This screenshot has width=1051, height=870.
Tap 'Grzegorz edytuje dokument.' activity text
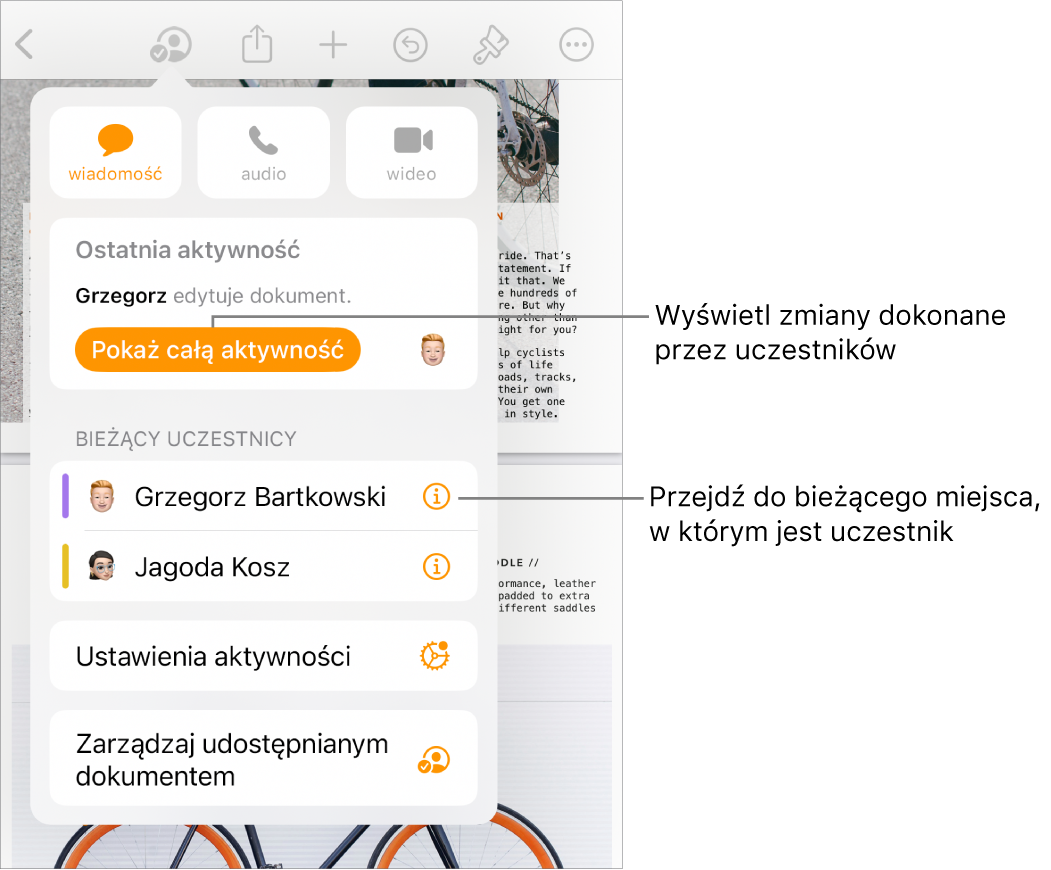[213, 296]
